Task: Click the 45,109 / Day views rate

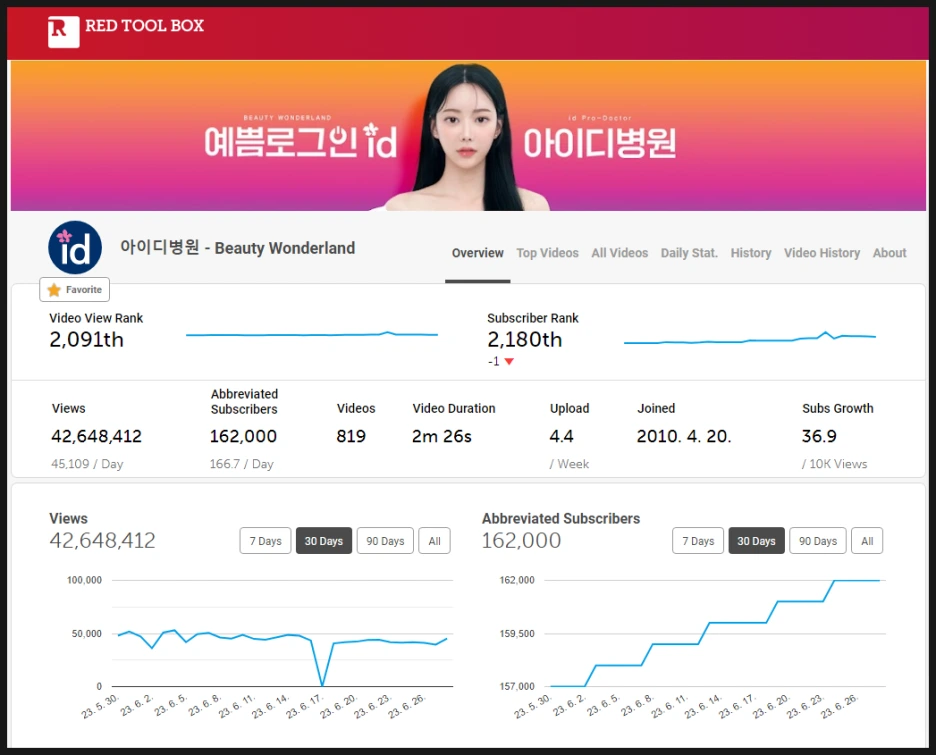Action: point(87,464)
